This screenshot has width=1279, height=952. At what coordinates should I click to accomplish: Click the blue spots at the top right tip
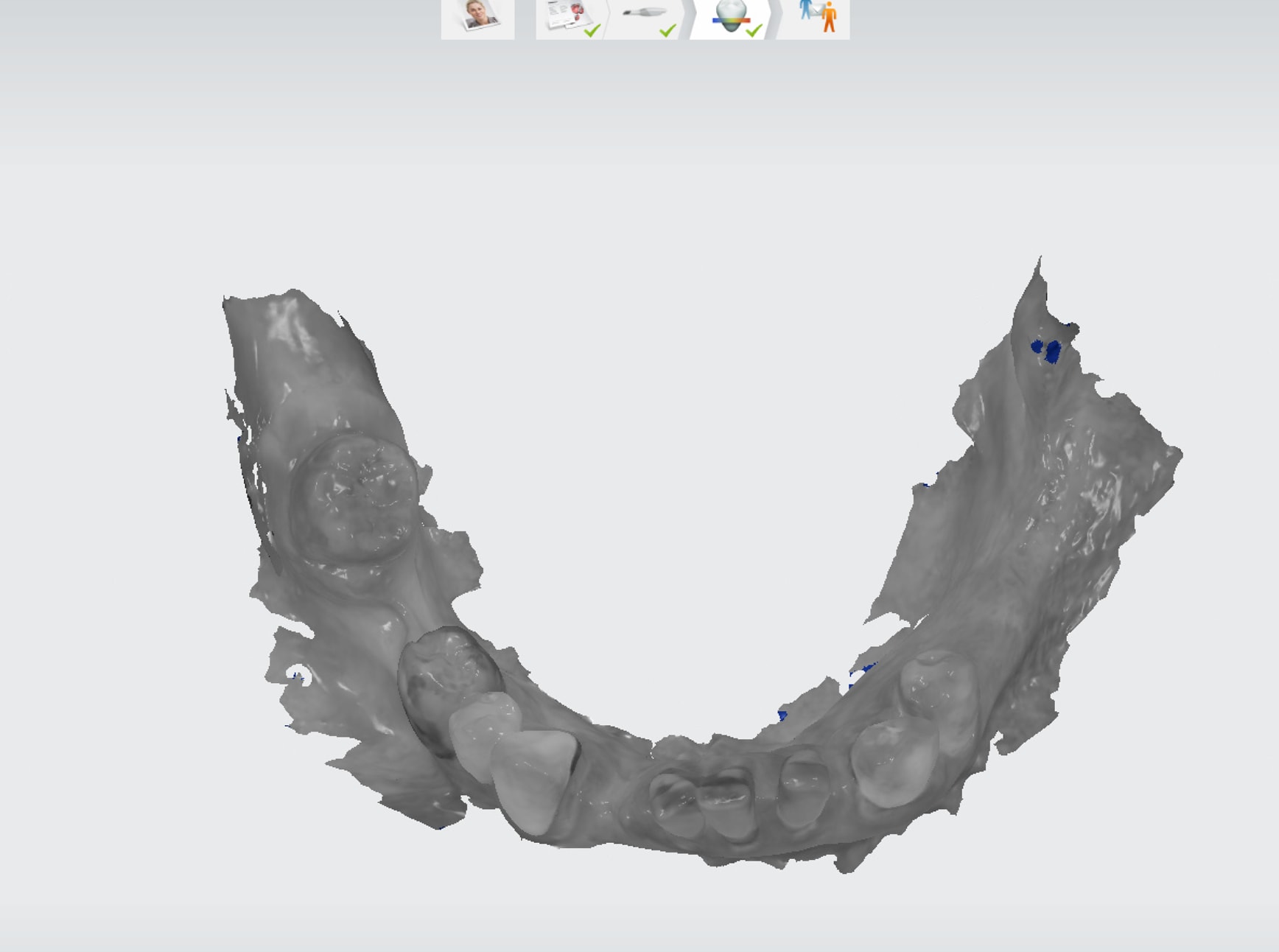click(x=1047, y=349)
